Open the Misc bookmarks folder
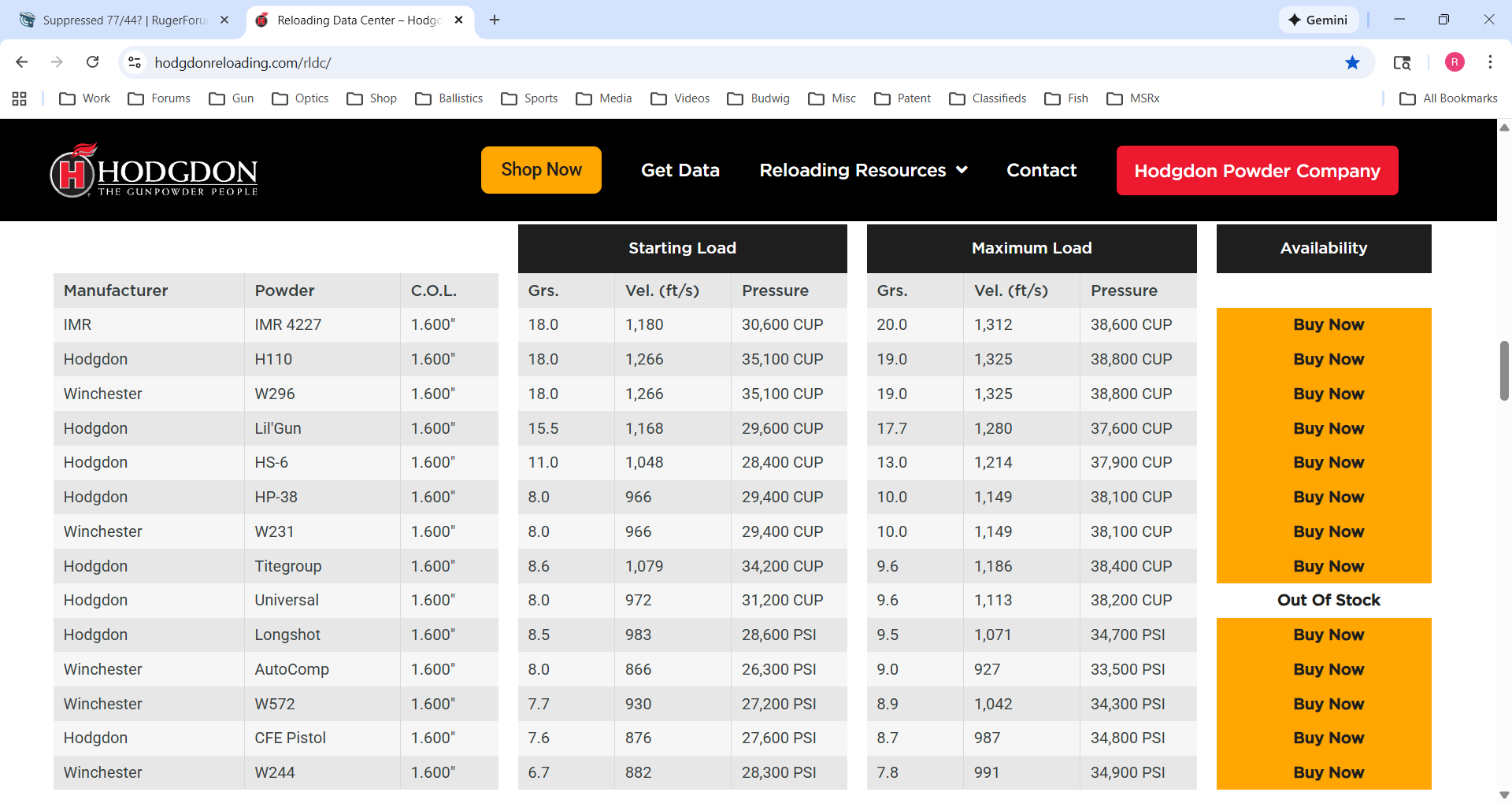The image size is (1512, 803). [x=832, y=98]
